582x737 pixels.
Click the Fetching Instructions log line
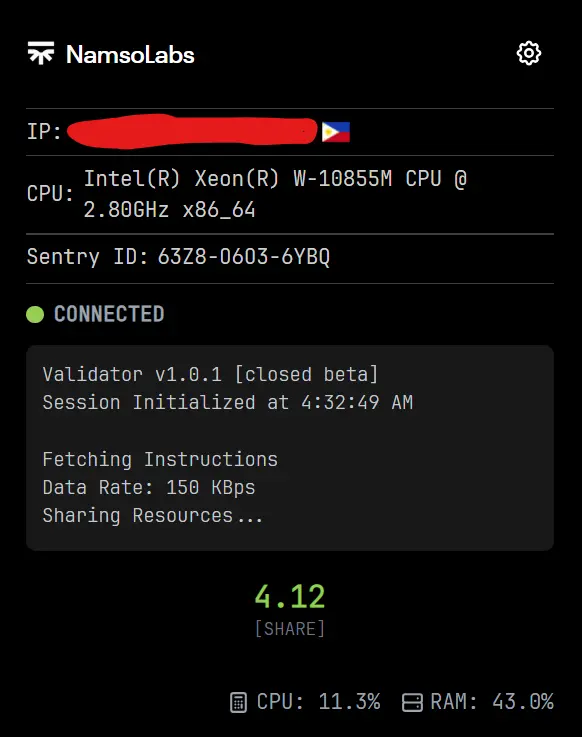[160, 459]
